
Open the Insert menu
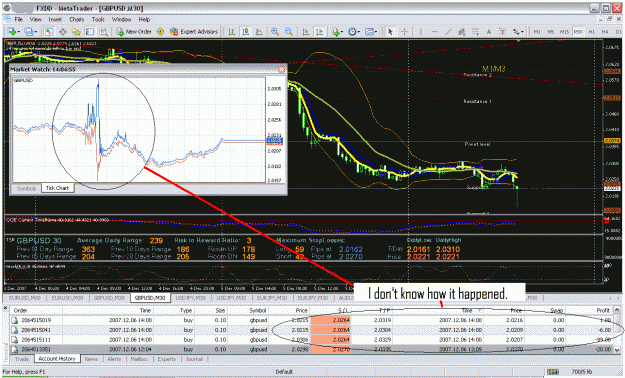[x=55, y=19]
